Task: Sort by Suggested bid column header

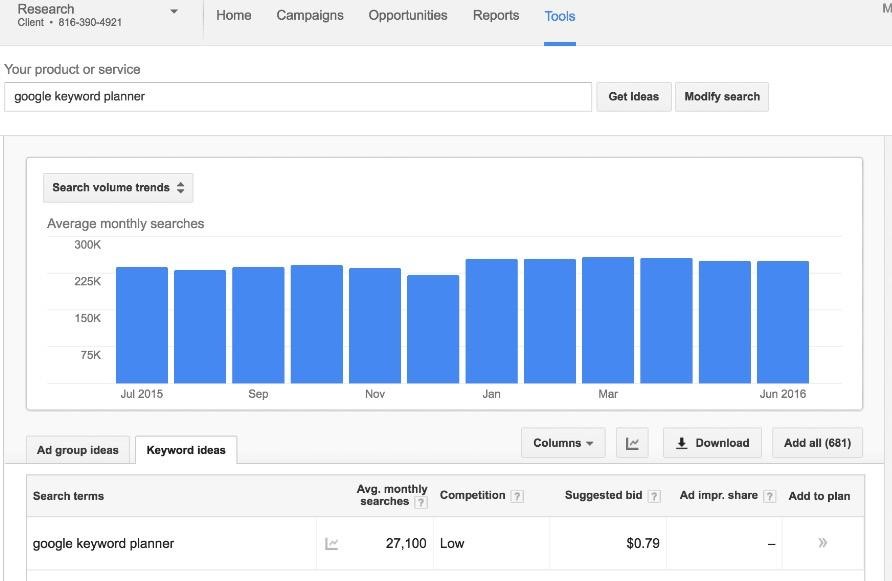Action: (603, 495)
